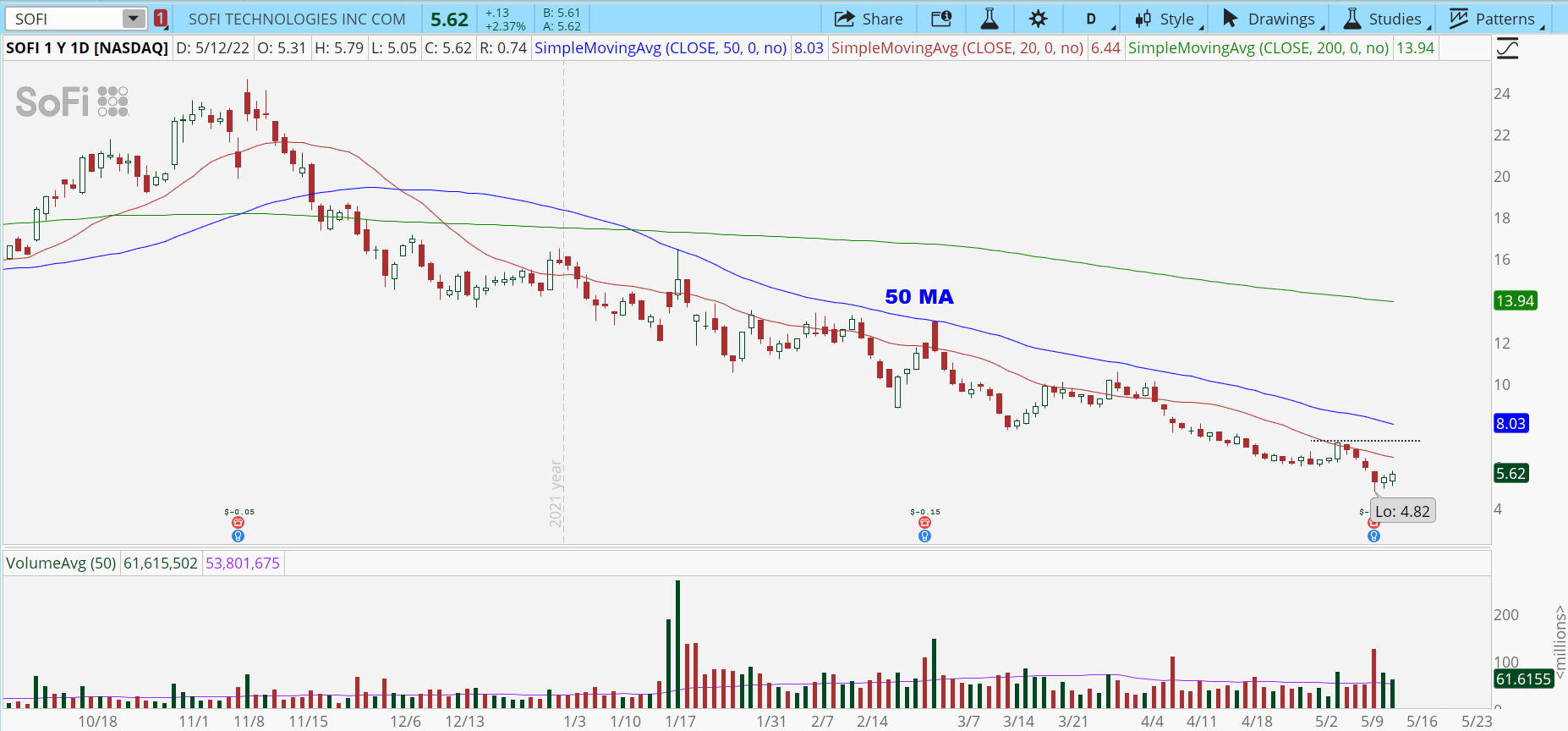
Task: Click the Studies flask icon
Action: pyautogui.click(x=1352, y=19)
